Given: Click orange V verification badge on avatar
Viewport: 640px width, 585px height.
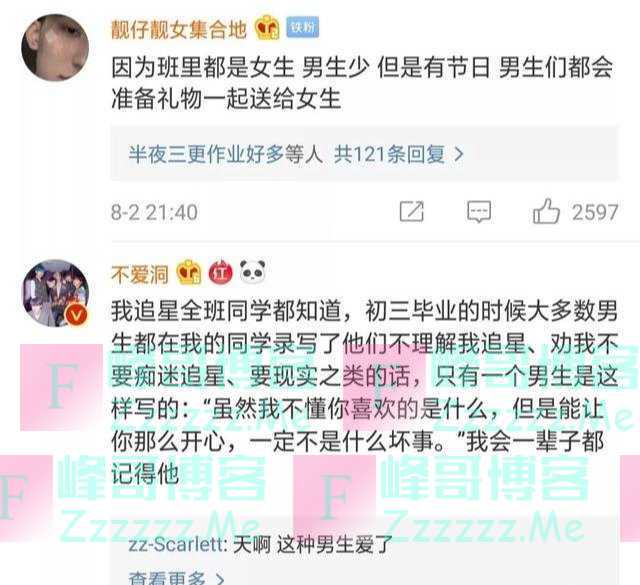Looking at the screenshot, I should [x=76, y=315].
